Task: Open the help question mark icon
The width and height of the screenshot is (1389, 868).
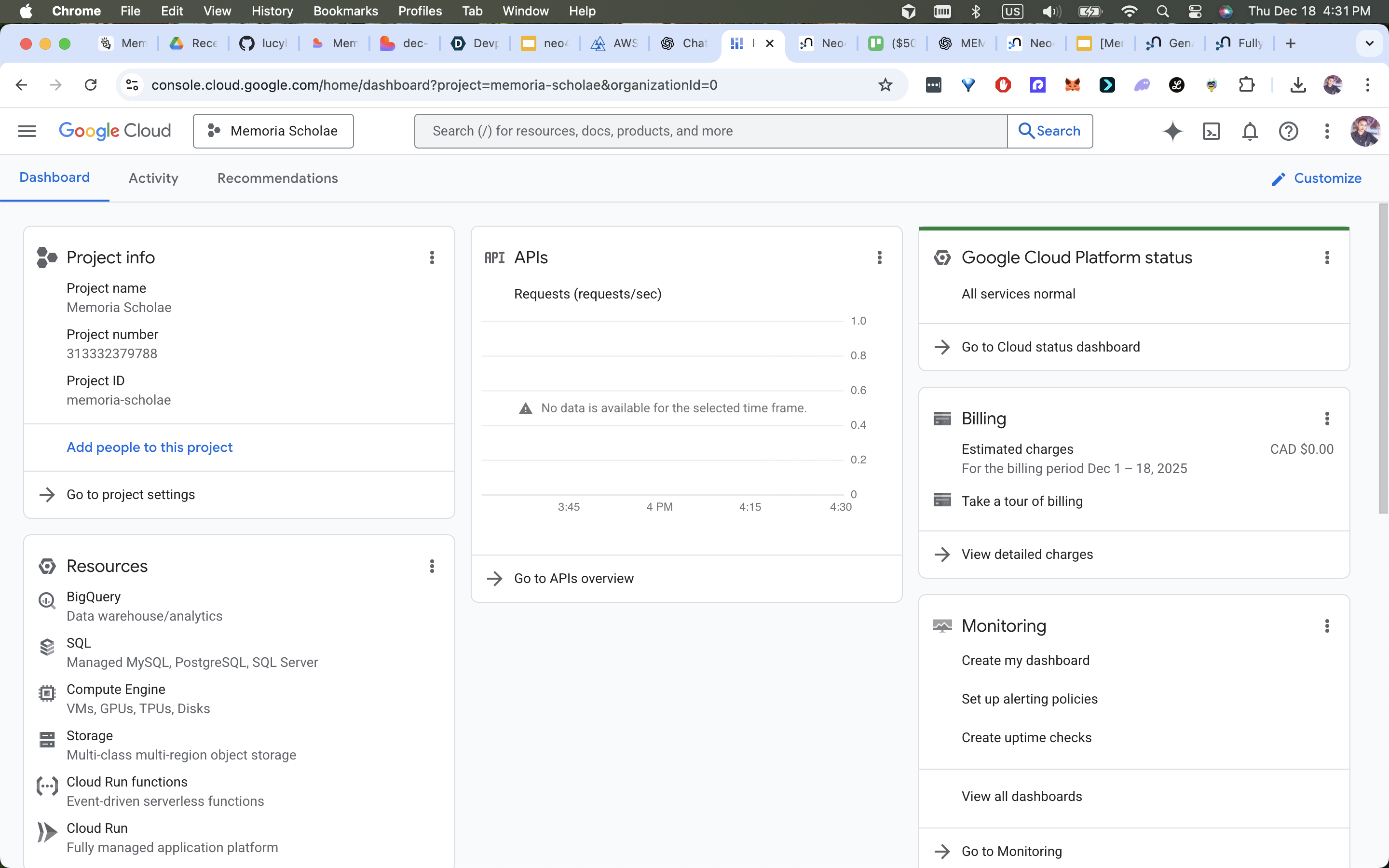Action: click(1288, 131)
